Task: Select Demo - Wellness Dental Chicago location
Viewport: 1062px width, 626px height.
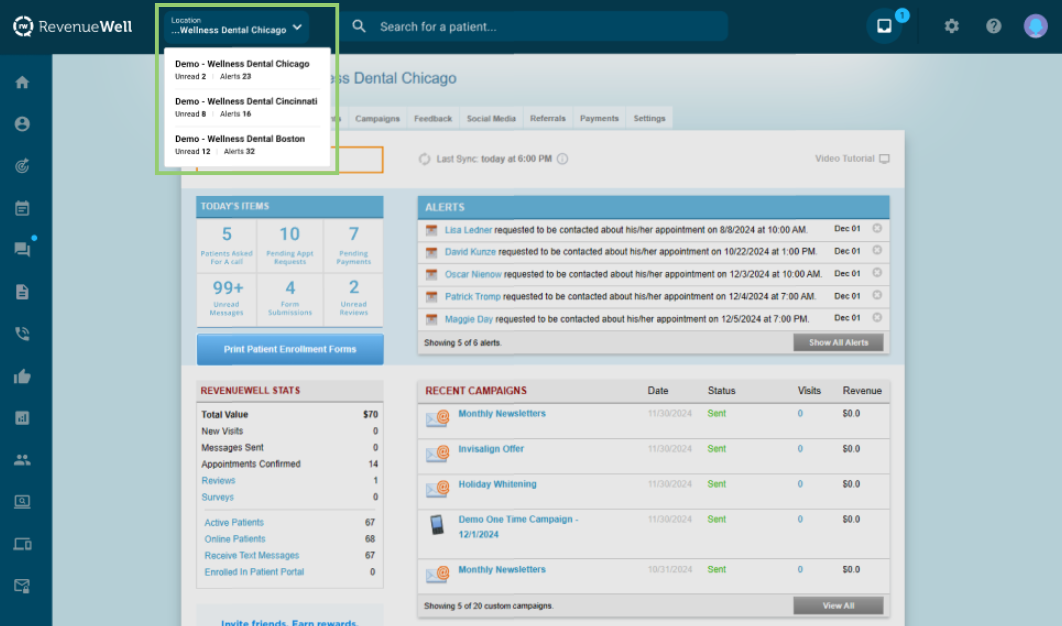Action: point(247,70)
